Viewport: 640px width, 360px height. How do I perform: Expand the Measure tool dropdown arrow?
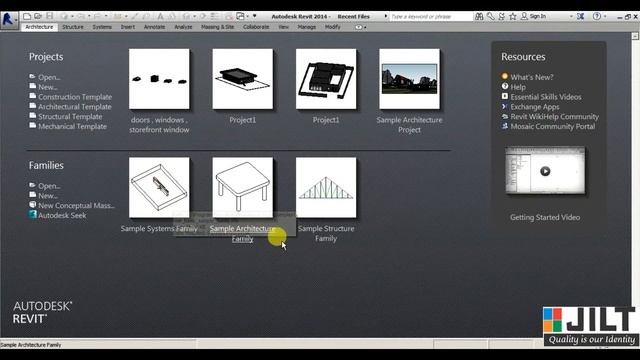[126, 16]
